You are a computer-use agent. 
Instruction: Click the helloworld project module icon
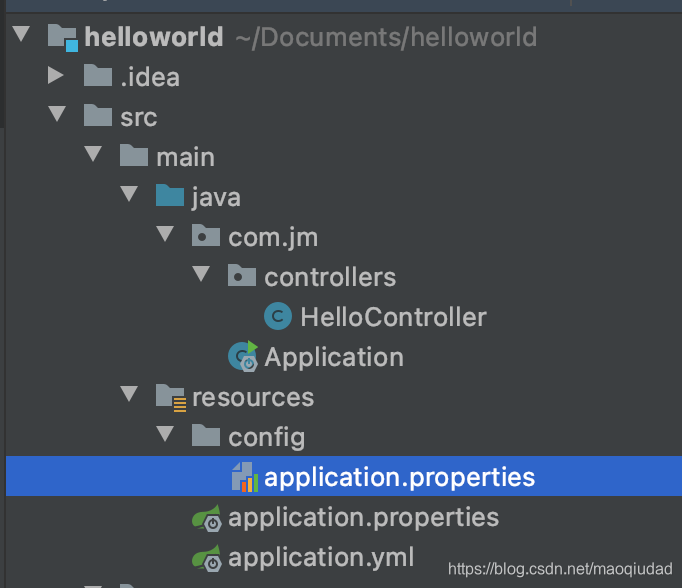(x=63, y=38)
